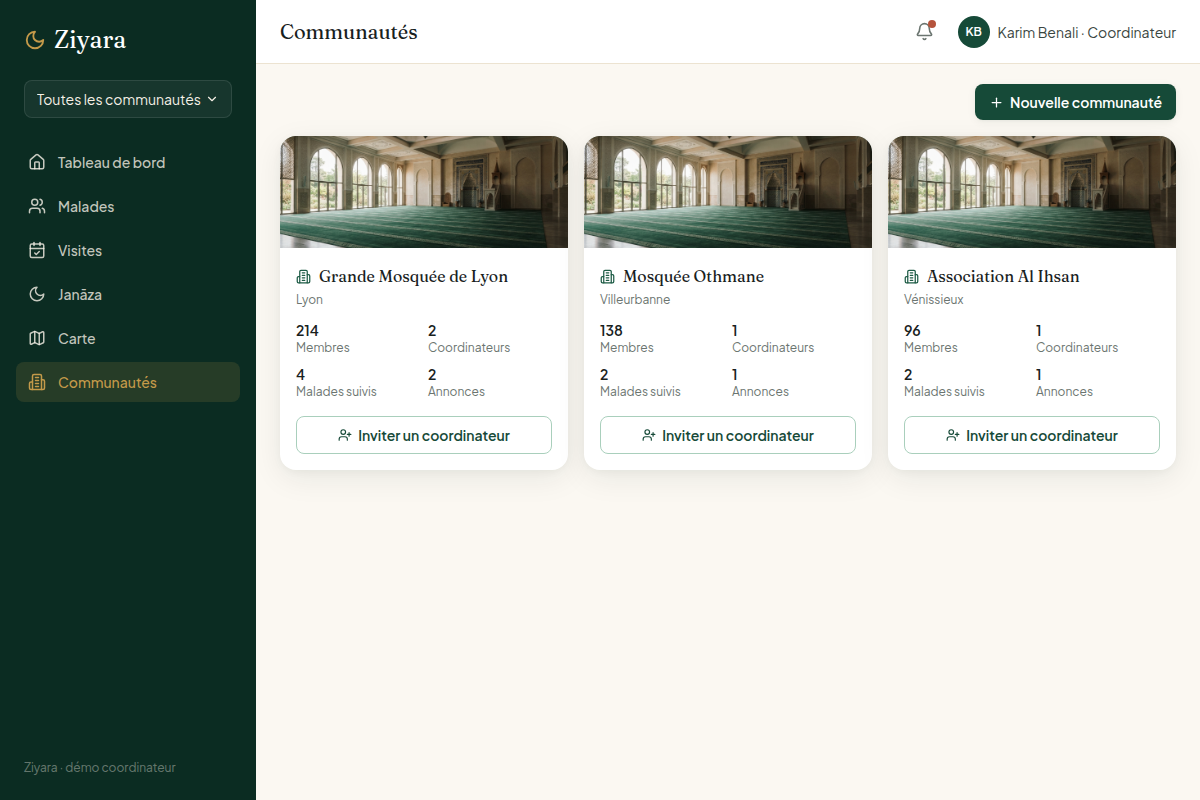Viewport: 1200px width, 800px height.
Task: Click Annonces count in Association Al Ihsan card
Action: [x=1039, y=374]
